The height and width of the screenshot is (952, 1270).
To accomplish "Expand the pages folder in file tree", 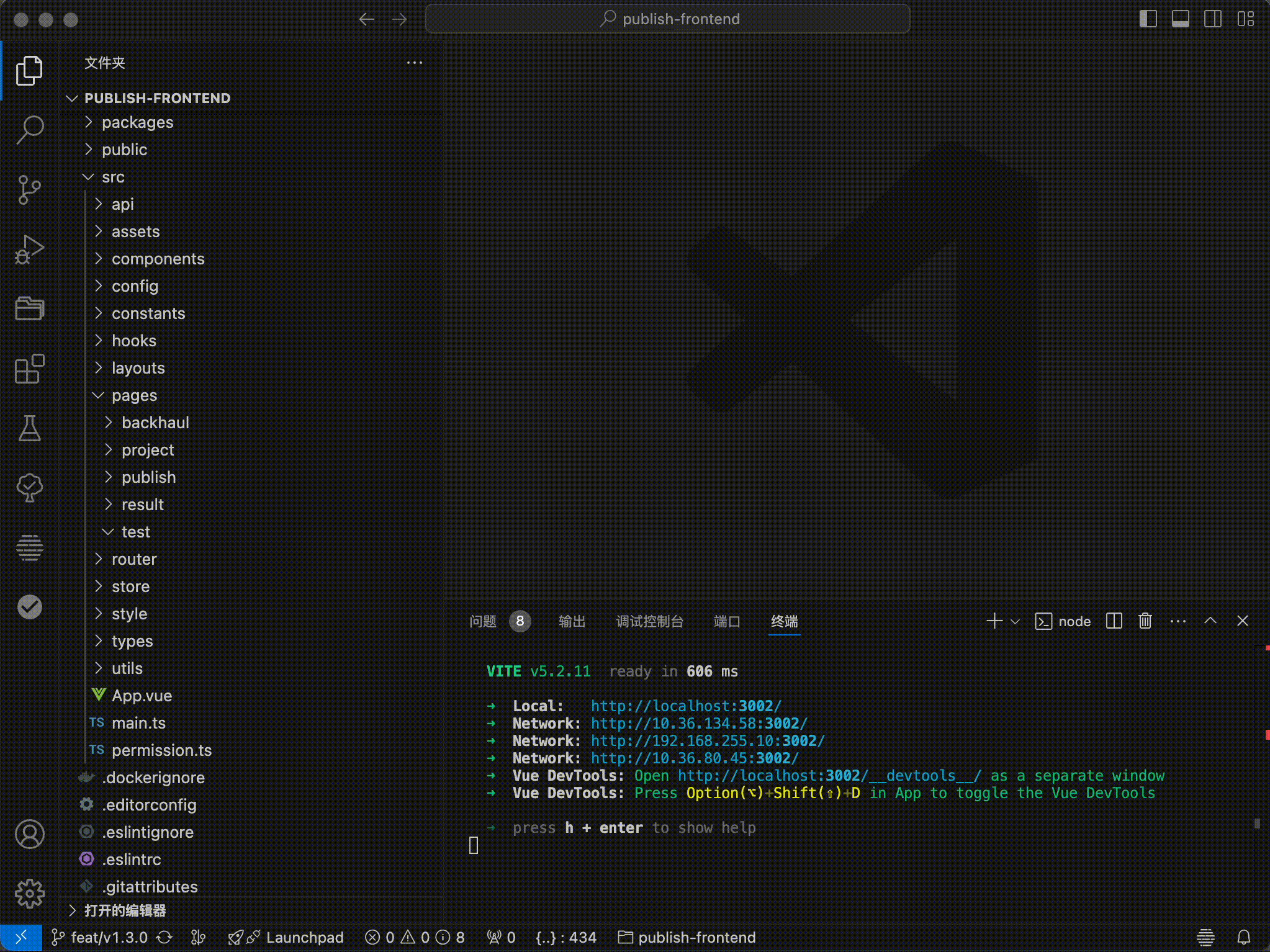I will tap(135, 395).
